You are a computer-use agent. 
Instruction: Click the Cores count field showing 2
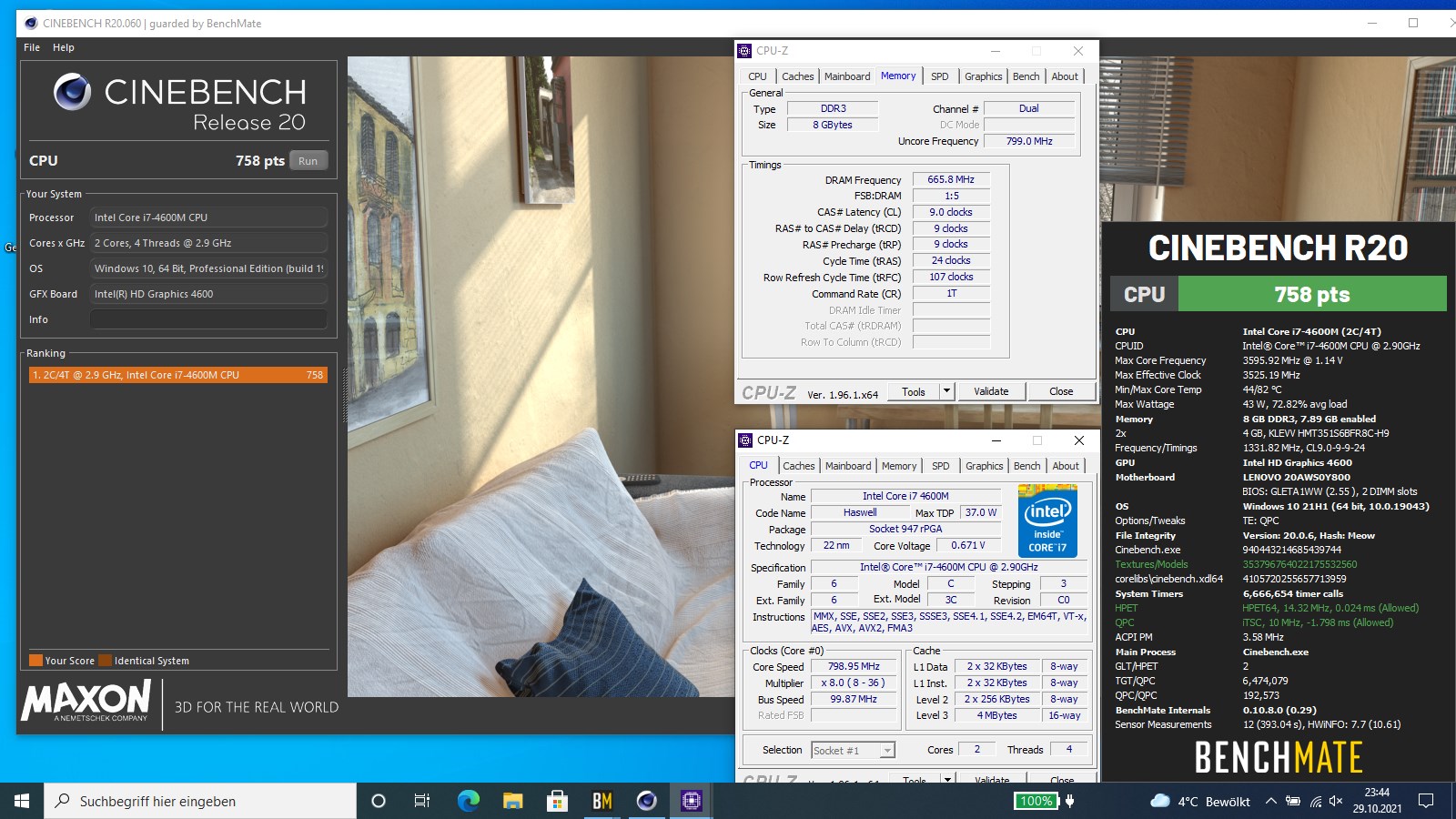coord(977,749)
